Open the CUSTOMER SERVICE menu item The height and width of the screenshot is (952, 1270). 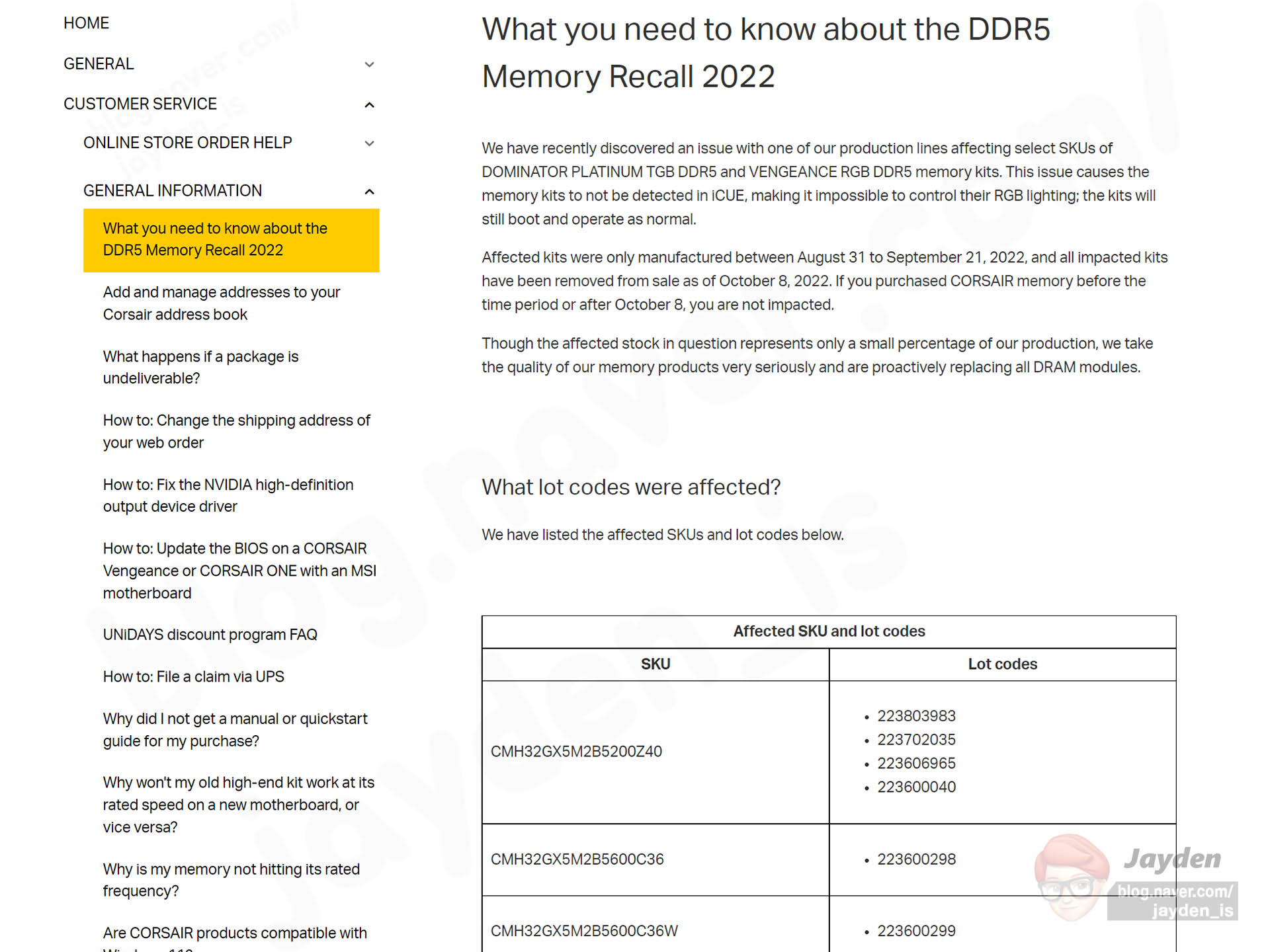[x=140, y=104]
